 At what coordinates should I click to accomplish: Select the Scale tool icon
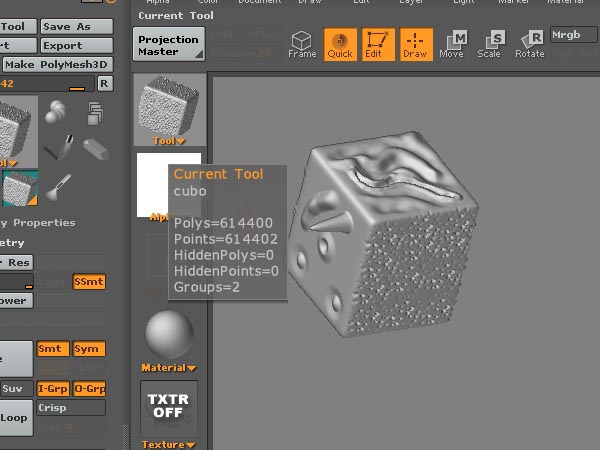(490, 44)
